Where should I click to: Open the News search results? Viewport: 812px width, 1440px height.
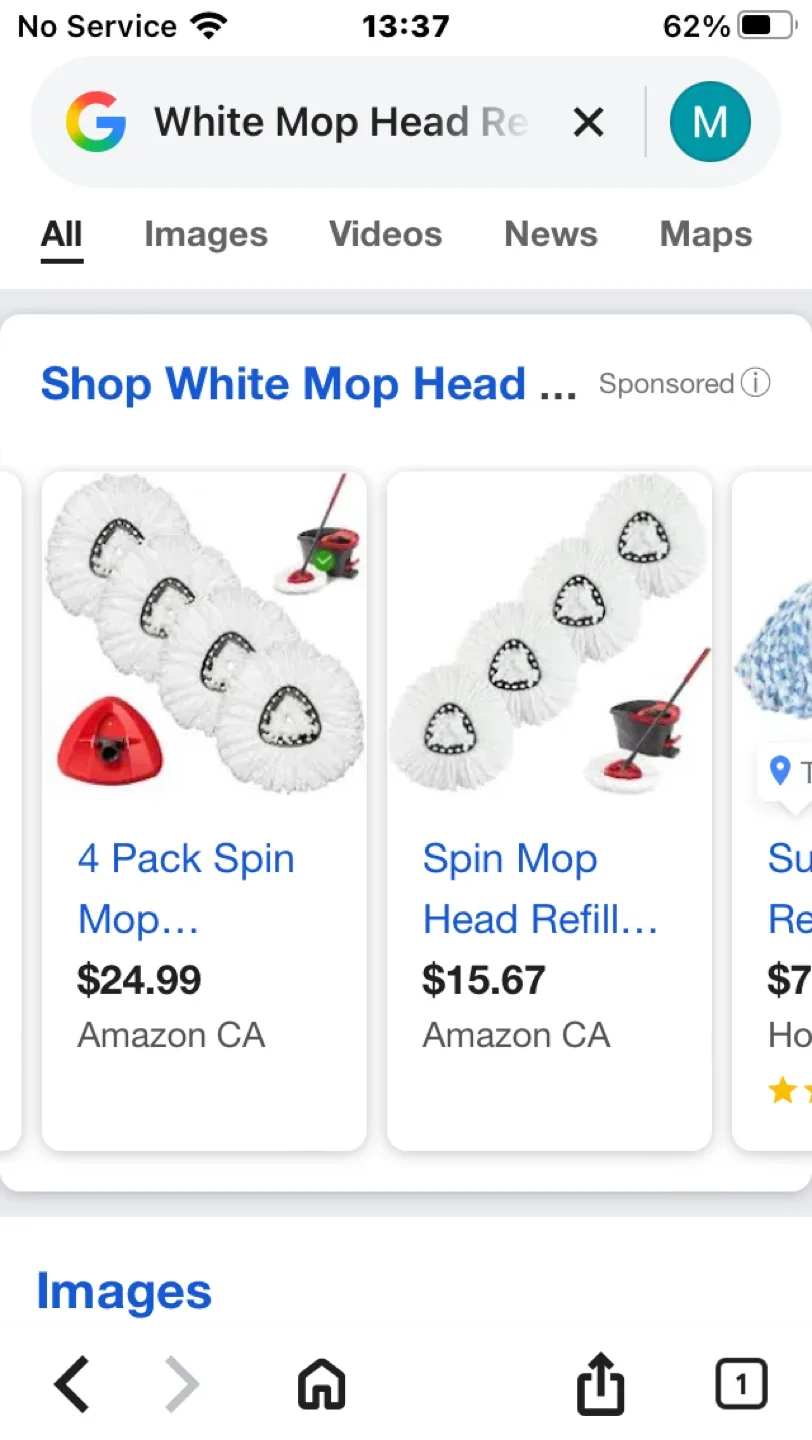(550, 234)
